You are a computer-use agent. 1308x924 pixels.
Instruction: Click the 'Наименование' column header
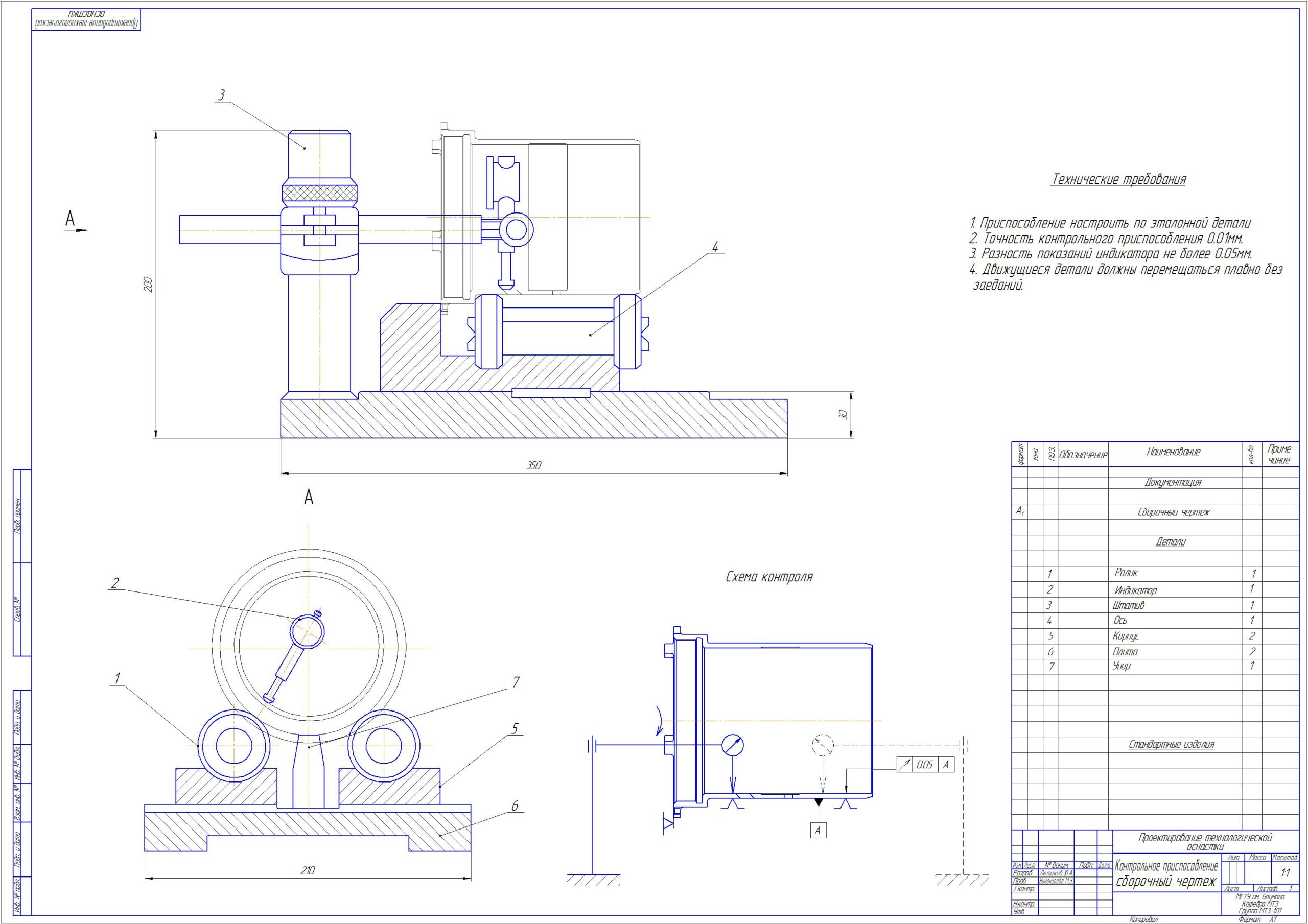1174,452
